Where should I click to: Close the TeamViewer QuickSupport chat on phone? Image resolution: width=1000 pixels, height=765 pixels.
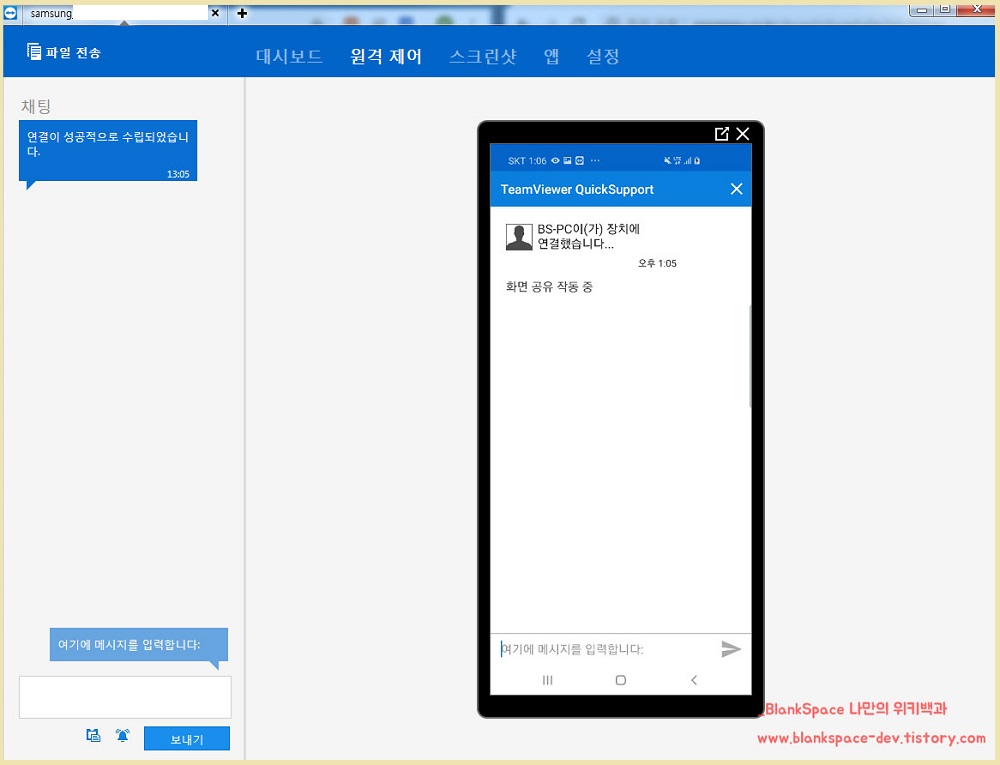737,189
